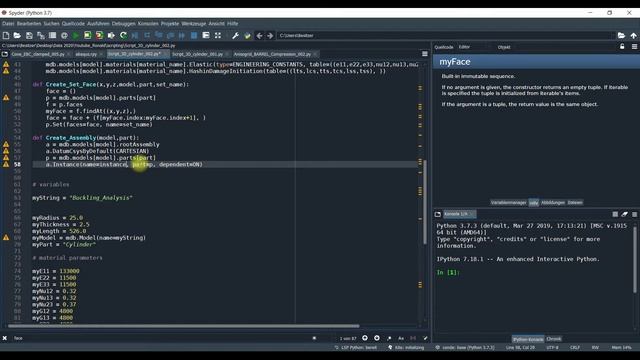
Task: Go forward to the next cursor position
Action: click(x=270, y=36)
